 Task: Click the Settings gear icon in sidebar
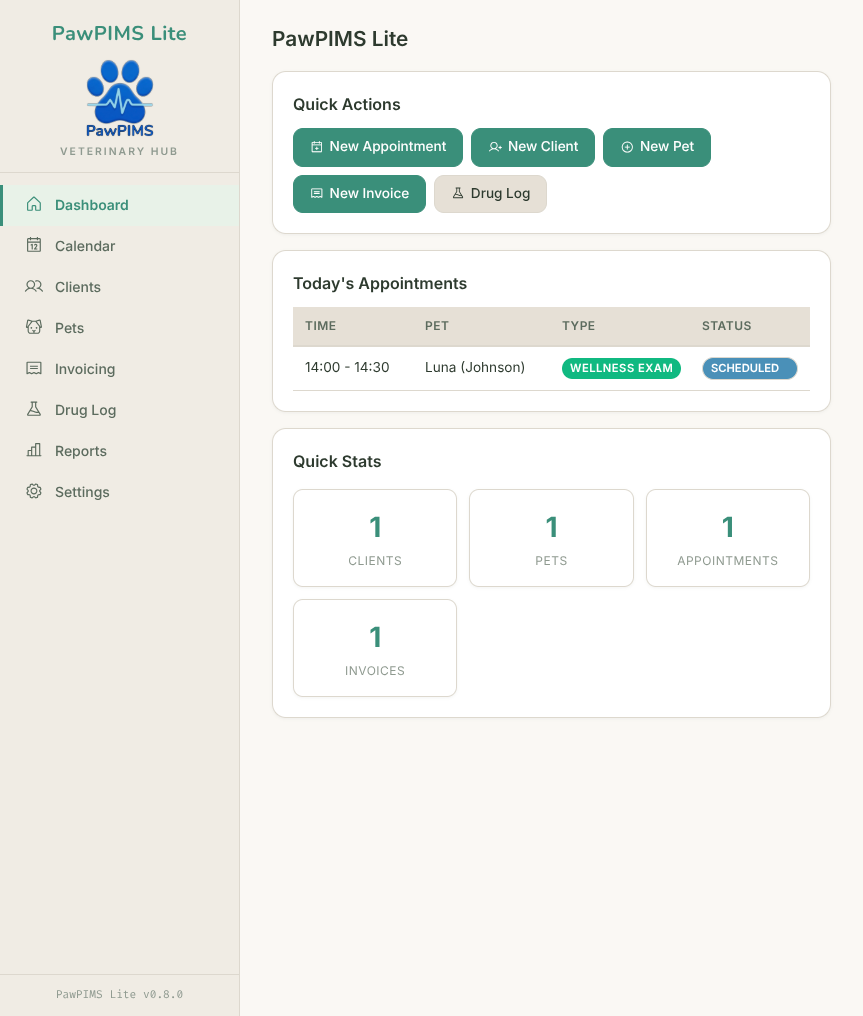coord(34,491)
